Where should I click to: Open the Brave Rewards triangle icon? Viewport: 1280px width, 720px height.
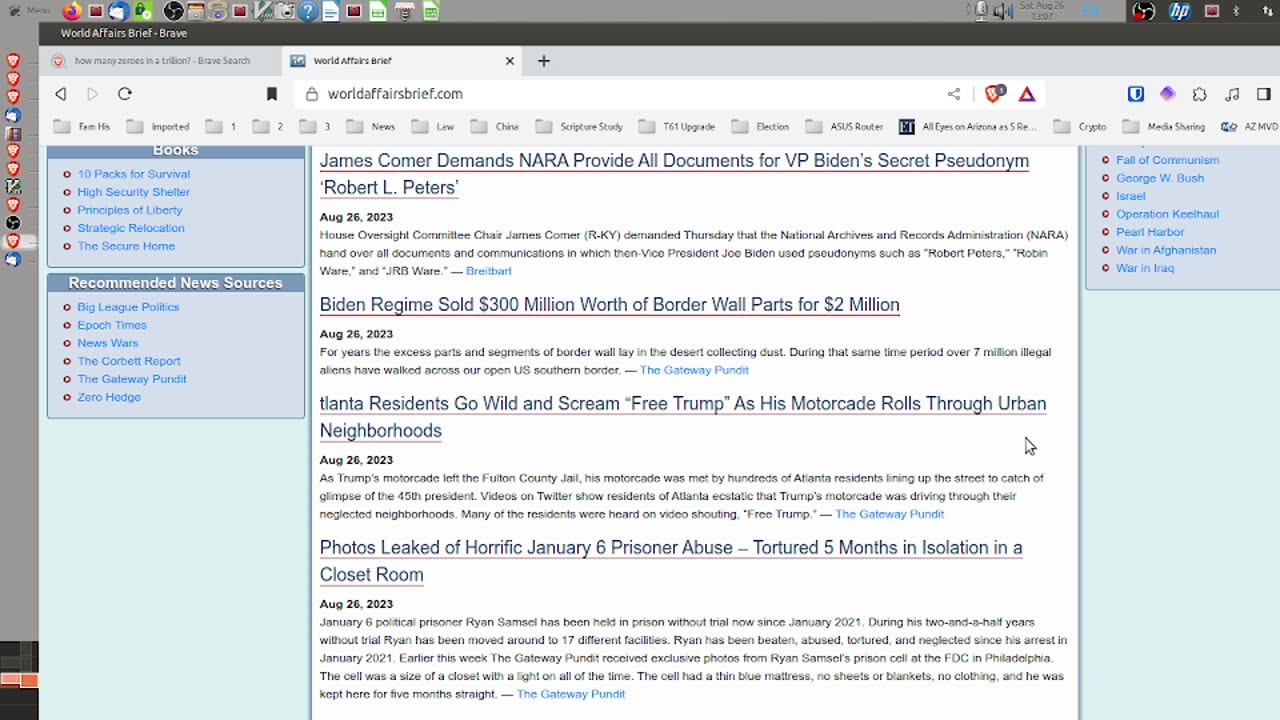pos(1027,94)
